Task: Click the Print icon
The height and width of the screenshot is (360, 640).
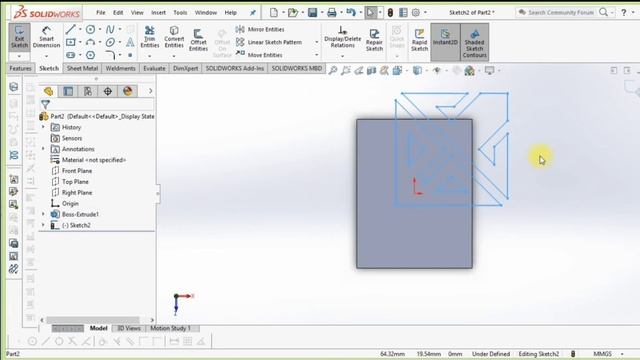Action: tap(332, 13)
